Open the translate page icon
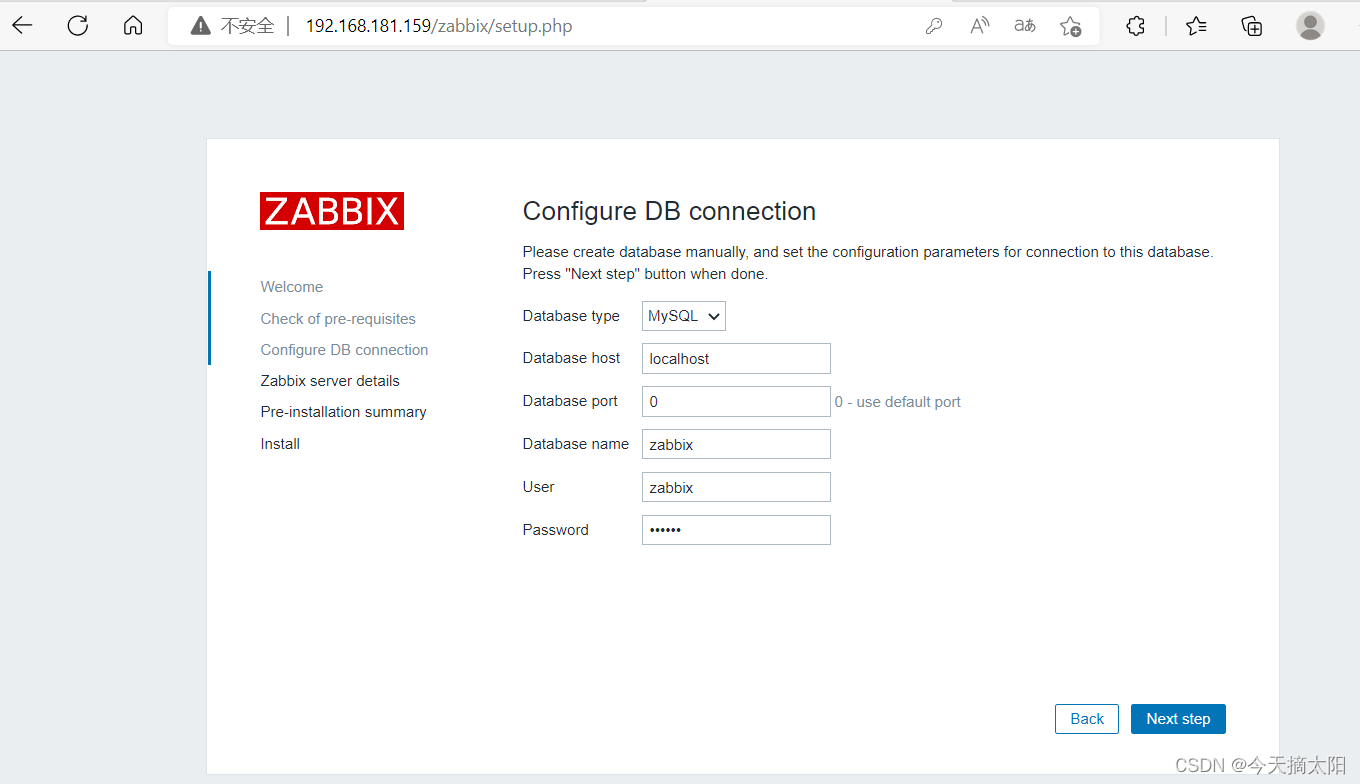1360x784 pixels. tap(1025, 26)
